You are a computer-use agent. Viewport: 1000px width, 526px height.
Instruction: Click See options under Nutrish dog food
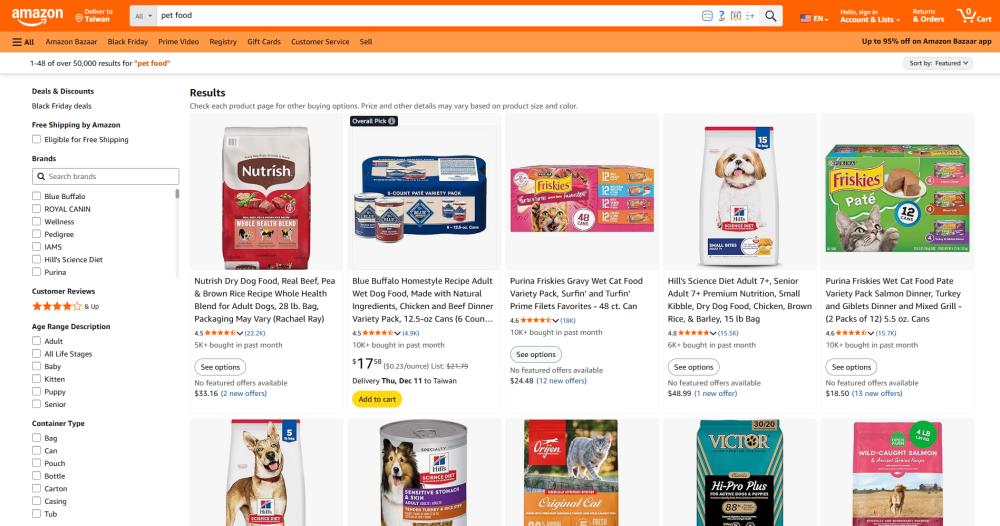point(220,367)
